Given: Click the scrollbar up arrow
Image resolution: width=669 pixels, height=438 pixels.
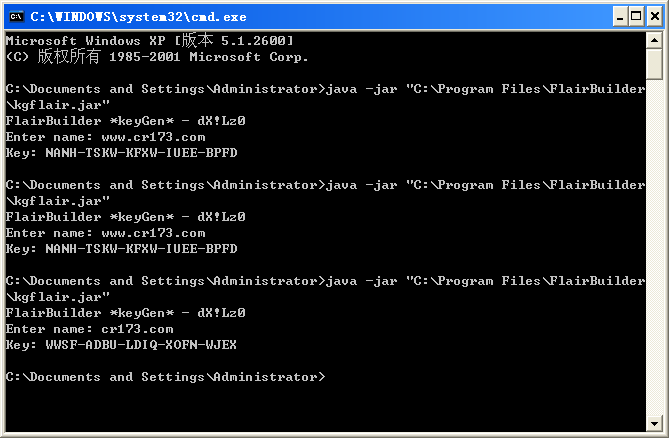Looking at the screenshot, I should tap(655, 39).
